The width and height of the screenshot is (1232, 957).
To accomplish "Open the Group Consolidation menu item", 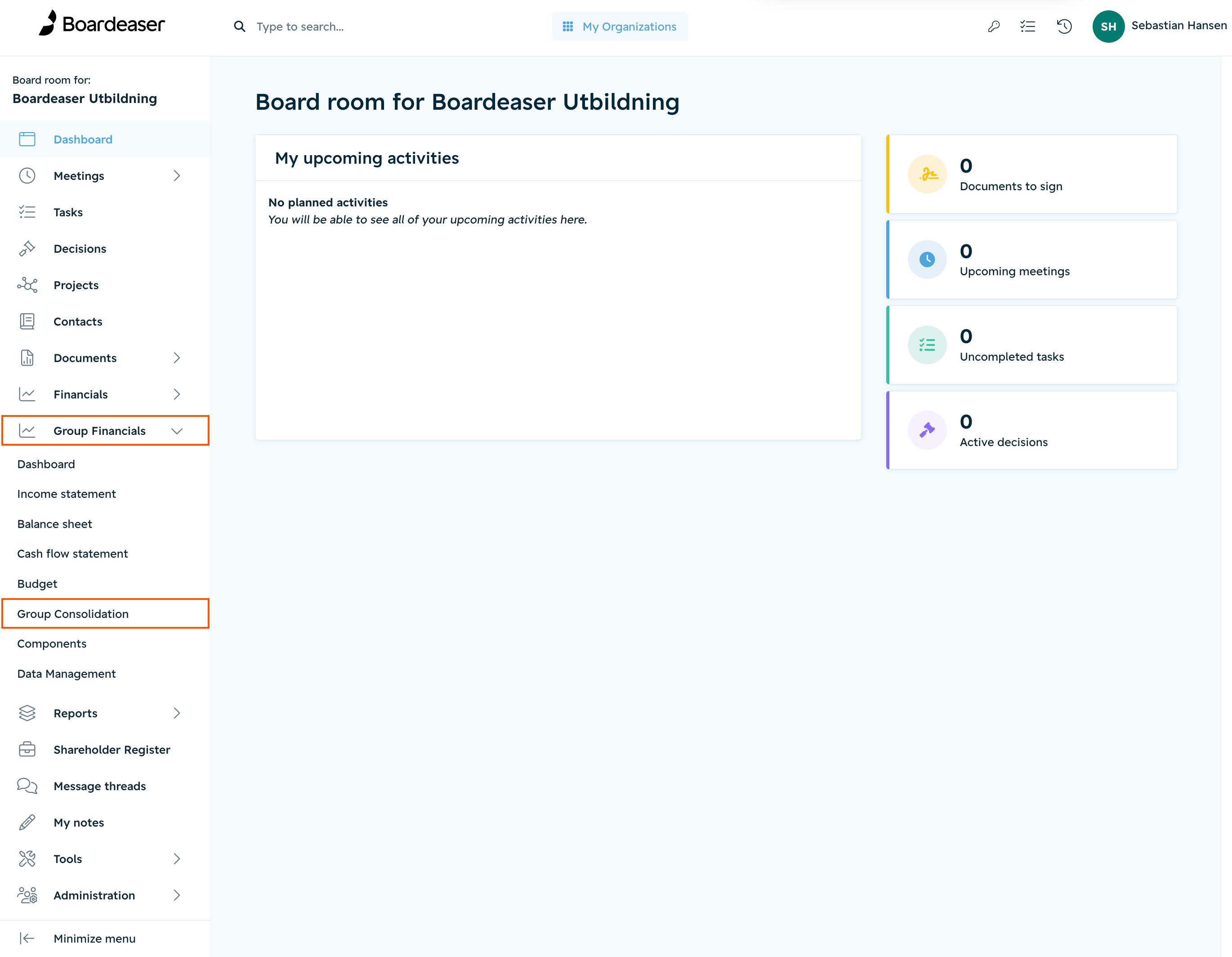I will tap(72, 613).
